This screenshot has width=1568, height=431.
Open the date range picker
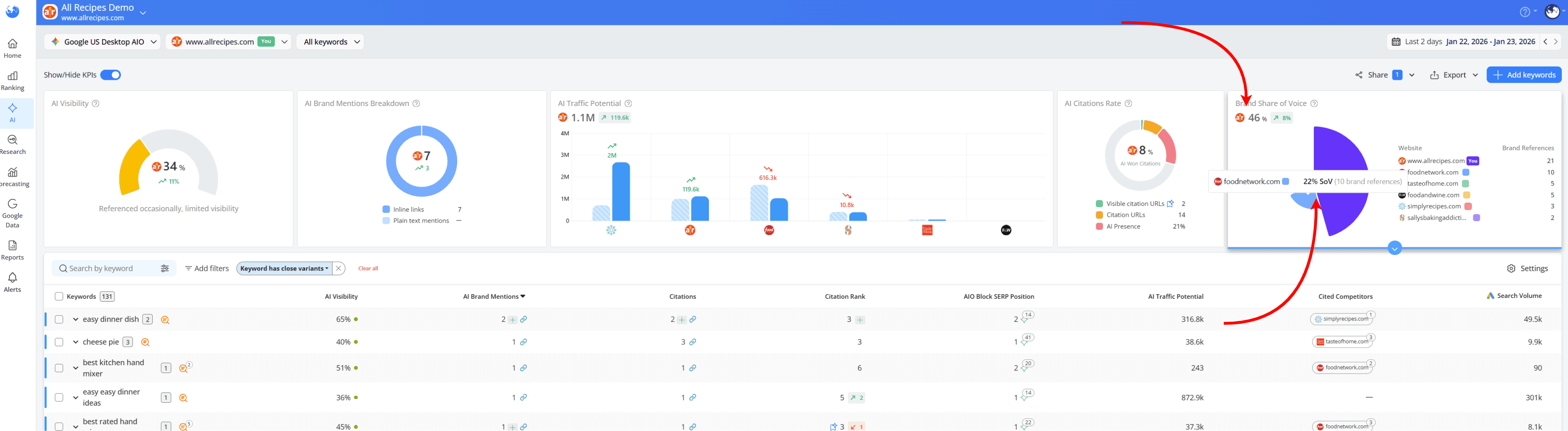click(x=1464, y=41)
